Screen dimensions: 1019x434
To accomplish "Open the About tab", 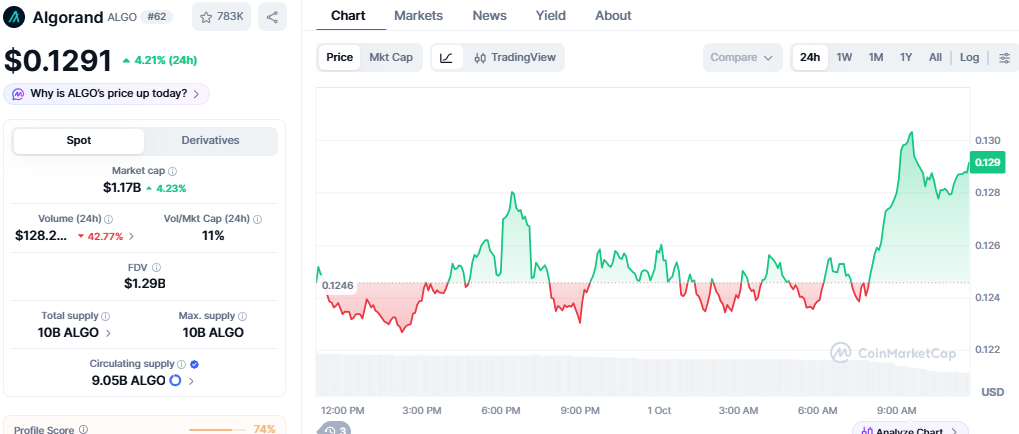I will (613, 16).
